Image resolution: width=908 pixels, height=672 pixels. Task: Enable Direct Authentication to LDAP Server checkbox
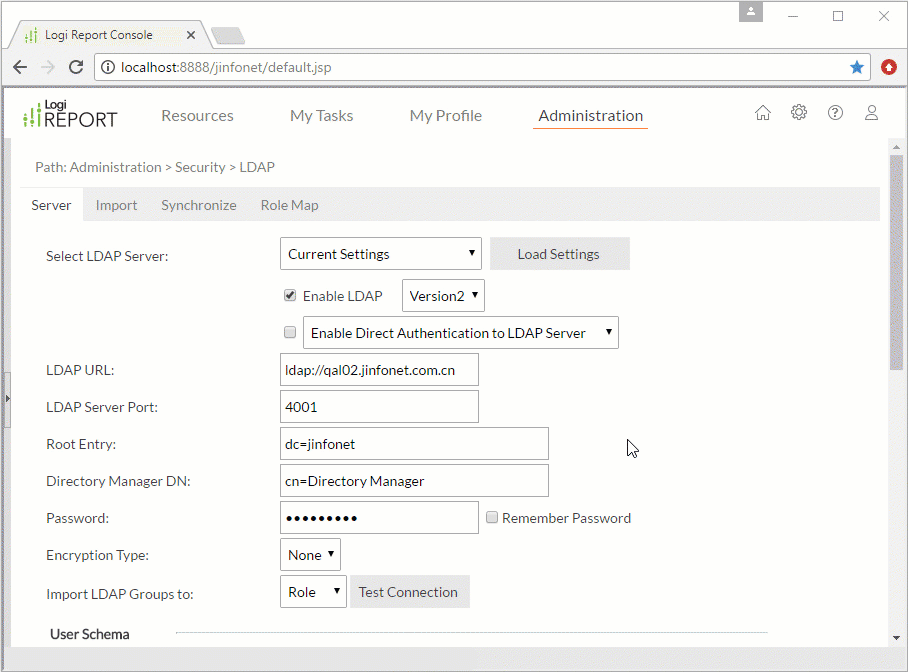coord(290,332)
